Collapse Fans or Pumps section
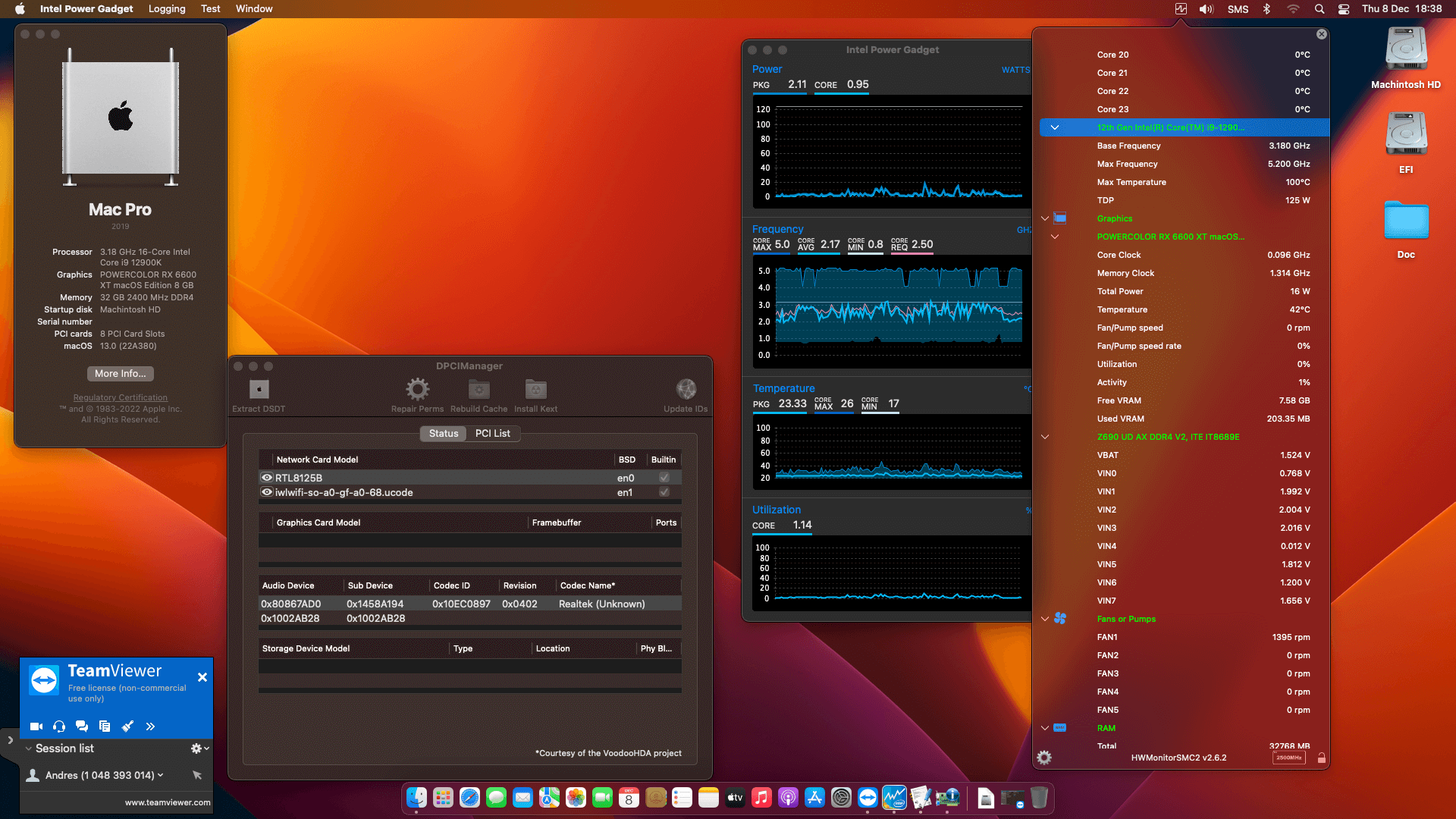 point(1045,619)
